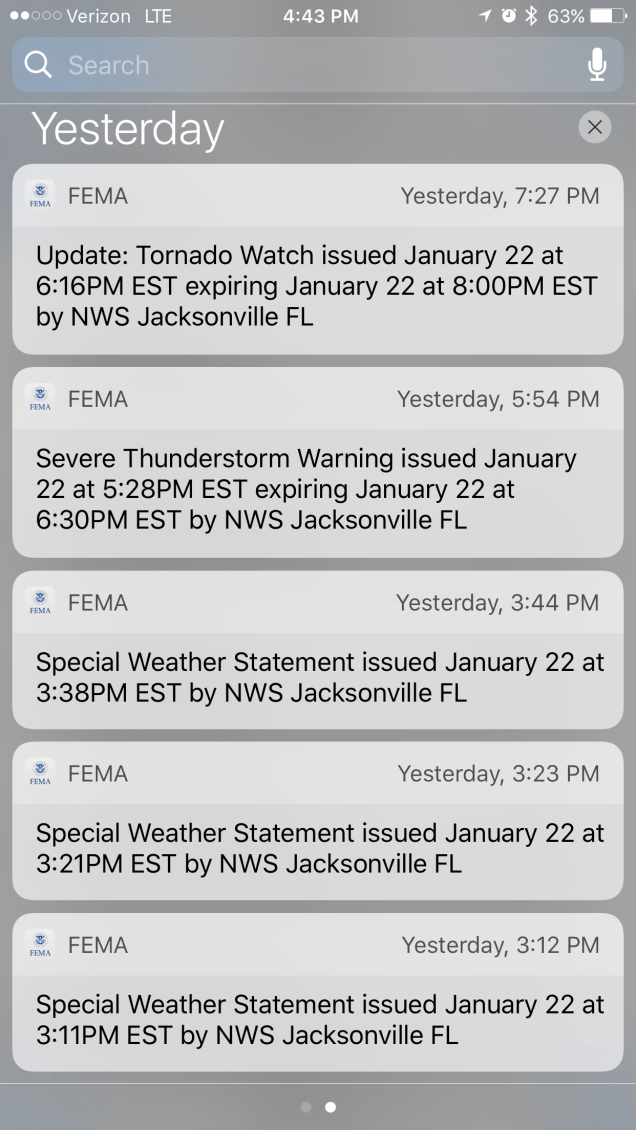Viewport: 636px width, 1130px height.
Task: Open the Severe Thunderstorm Warning notification
Action: 317,490
